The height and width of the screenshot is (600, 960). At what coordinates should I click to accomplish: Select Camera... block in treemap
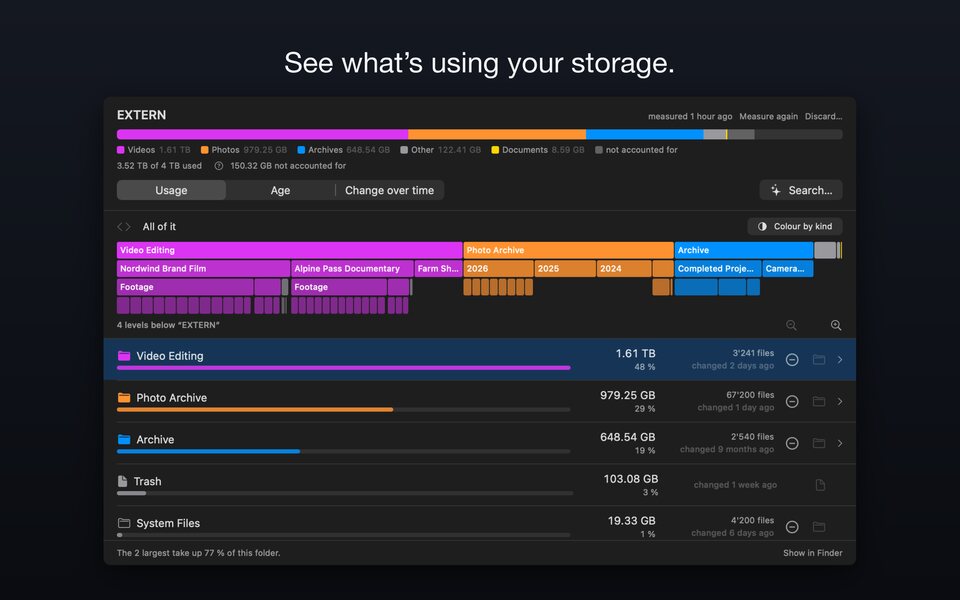788,268
